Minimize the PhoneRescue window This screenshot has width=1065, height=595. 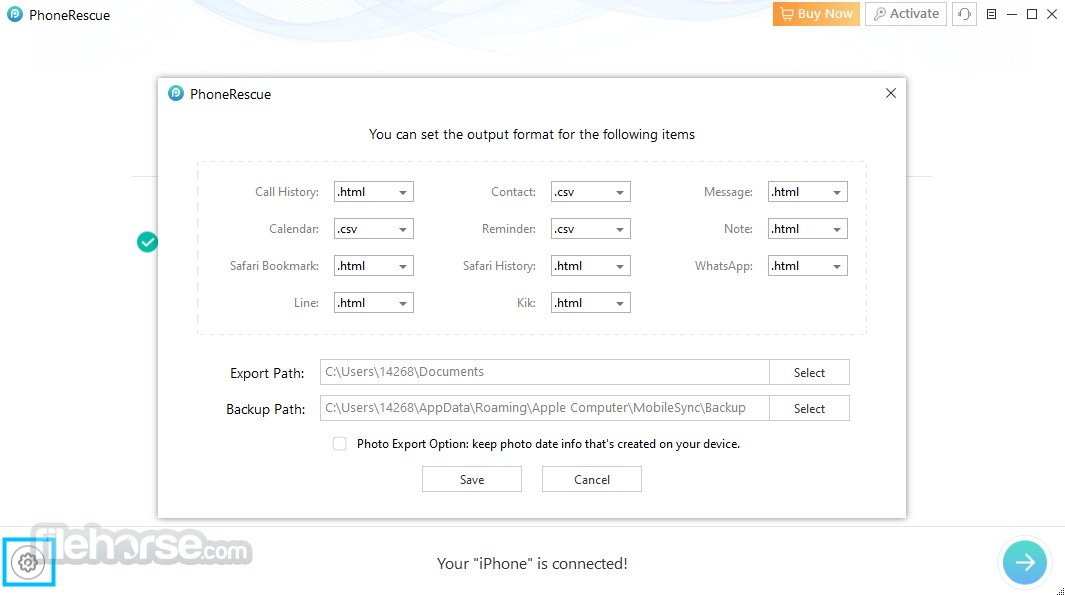[x=1011, y=14]
